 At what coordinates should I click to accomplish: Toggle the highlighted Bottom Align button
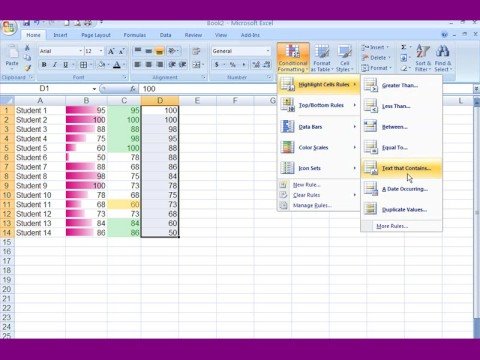(x=160, y=51)
